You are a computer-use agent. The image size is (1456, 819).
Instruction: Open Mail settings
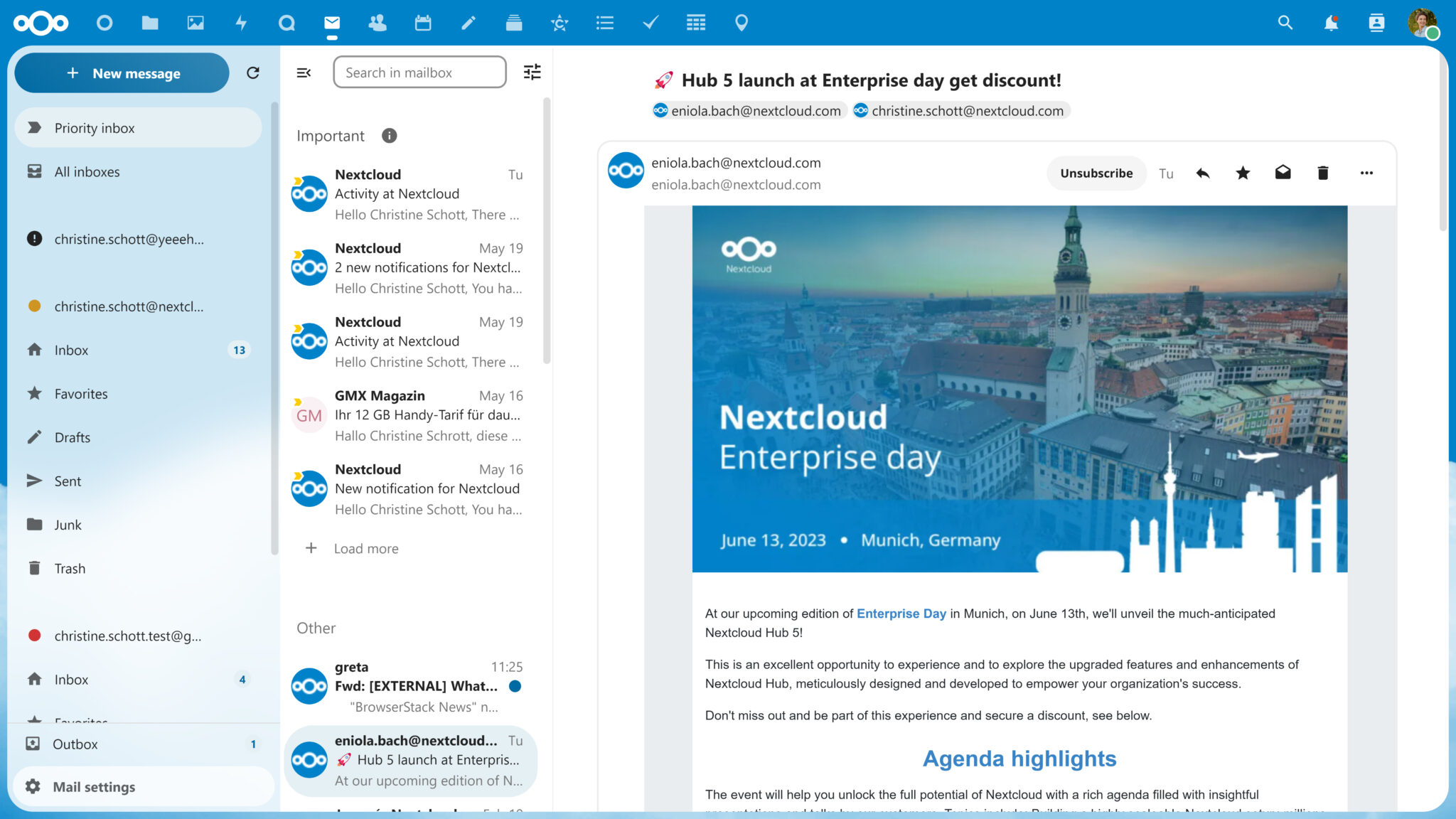tap(93, 786)
